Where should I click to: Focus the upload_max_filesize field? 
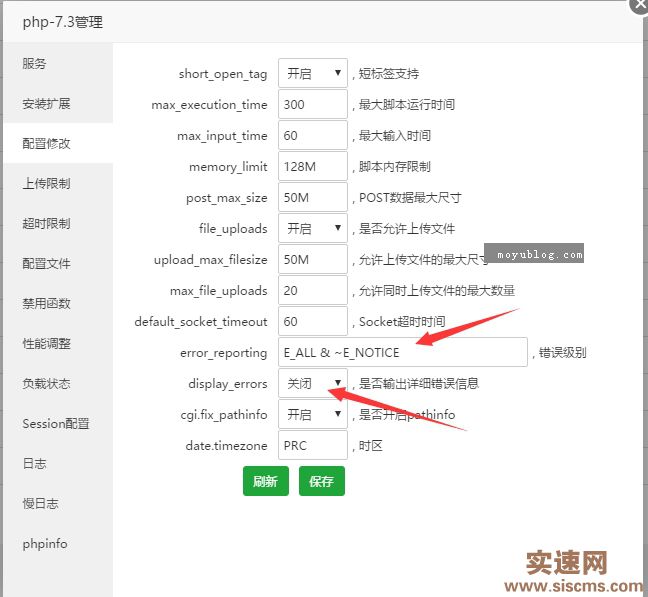(x=313, y=259)
